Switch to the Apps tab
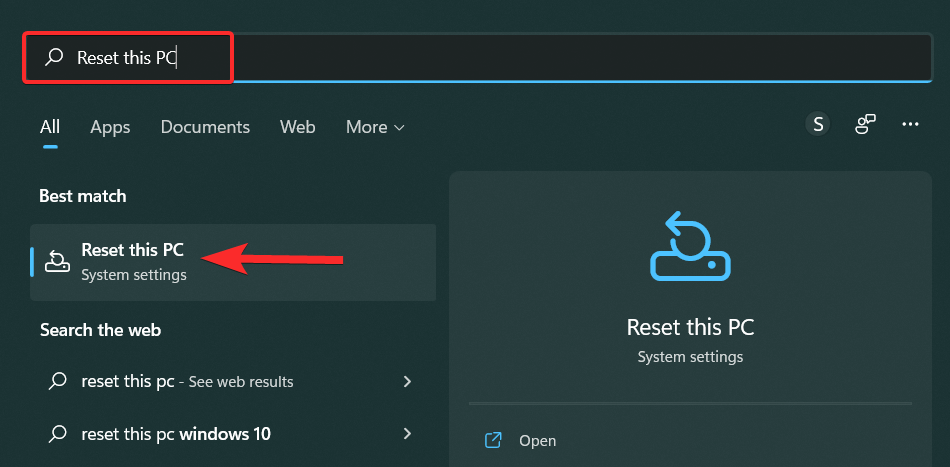The width and height of the screenshot is (950, 467). pos(110,127)
